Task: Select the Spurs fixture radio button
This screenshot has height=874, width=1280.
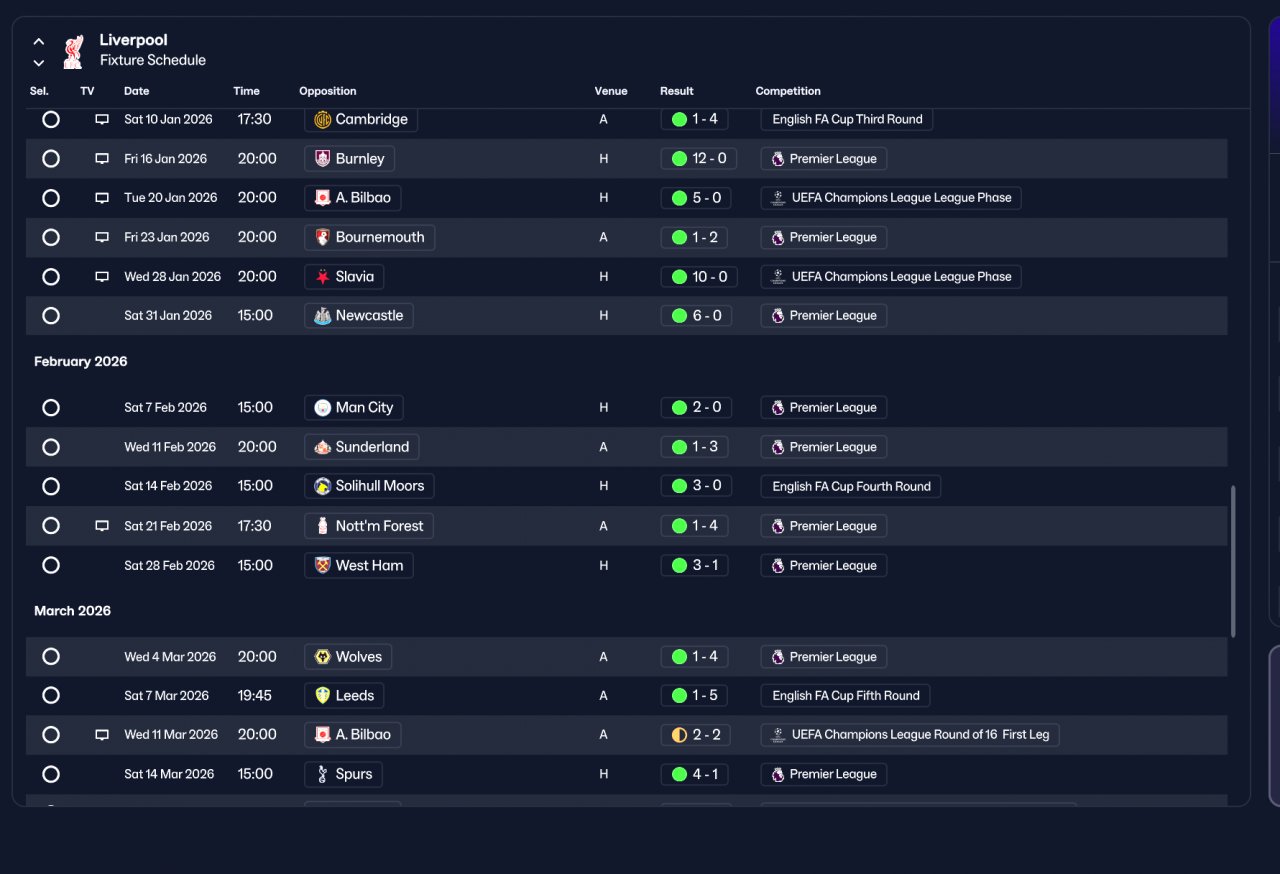Action: click(x=51, y=774)
